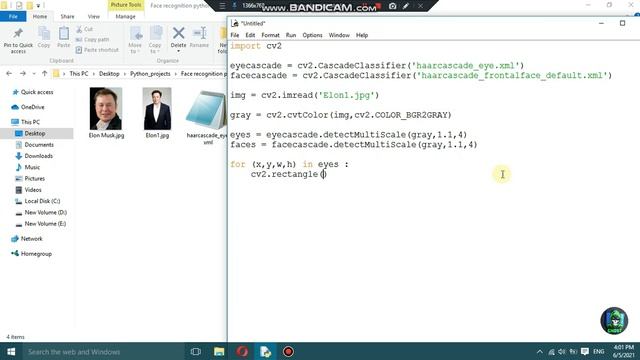This screenshot has height=360, width=640.
Task: Switch to Explorer Share tab
Action: pos(67,16)
